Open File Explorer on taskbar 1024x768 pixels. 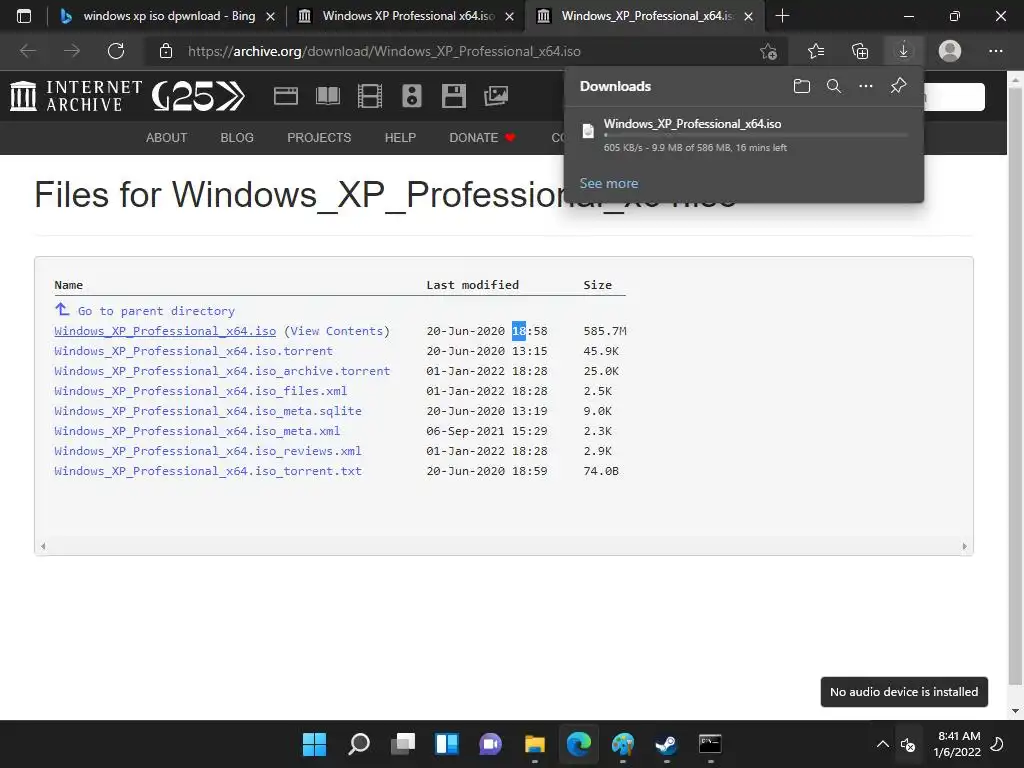click(x=535, y=744)
